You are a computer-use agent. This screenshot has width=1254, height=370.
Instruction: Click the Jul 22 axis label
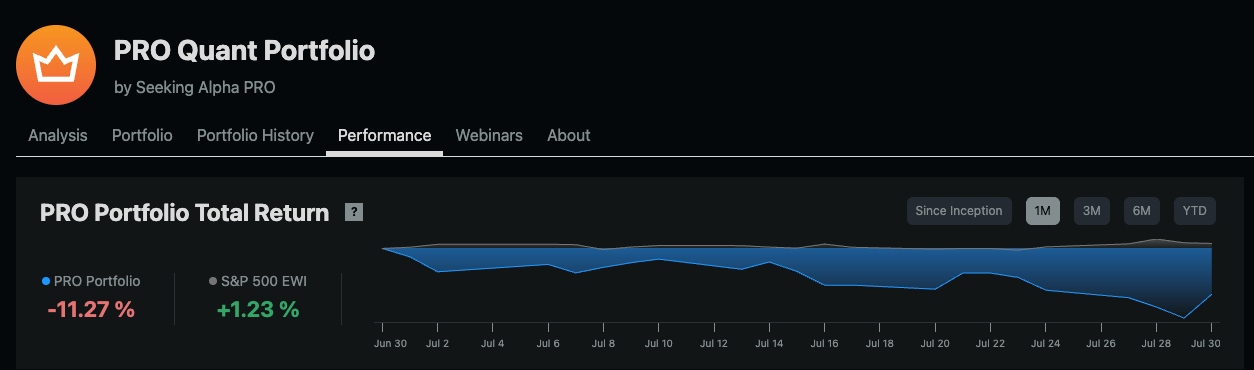click(x=990, y=343)
